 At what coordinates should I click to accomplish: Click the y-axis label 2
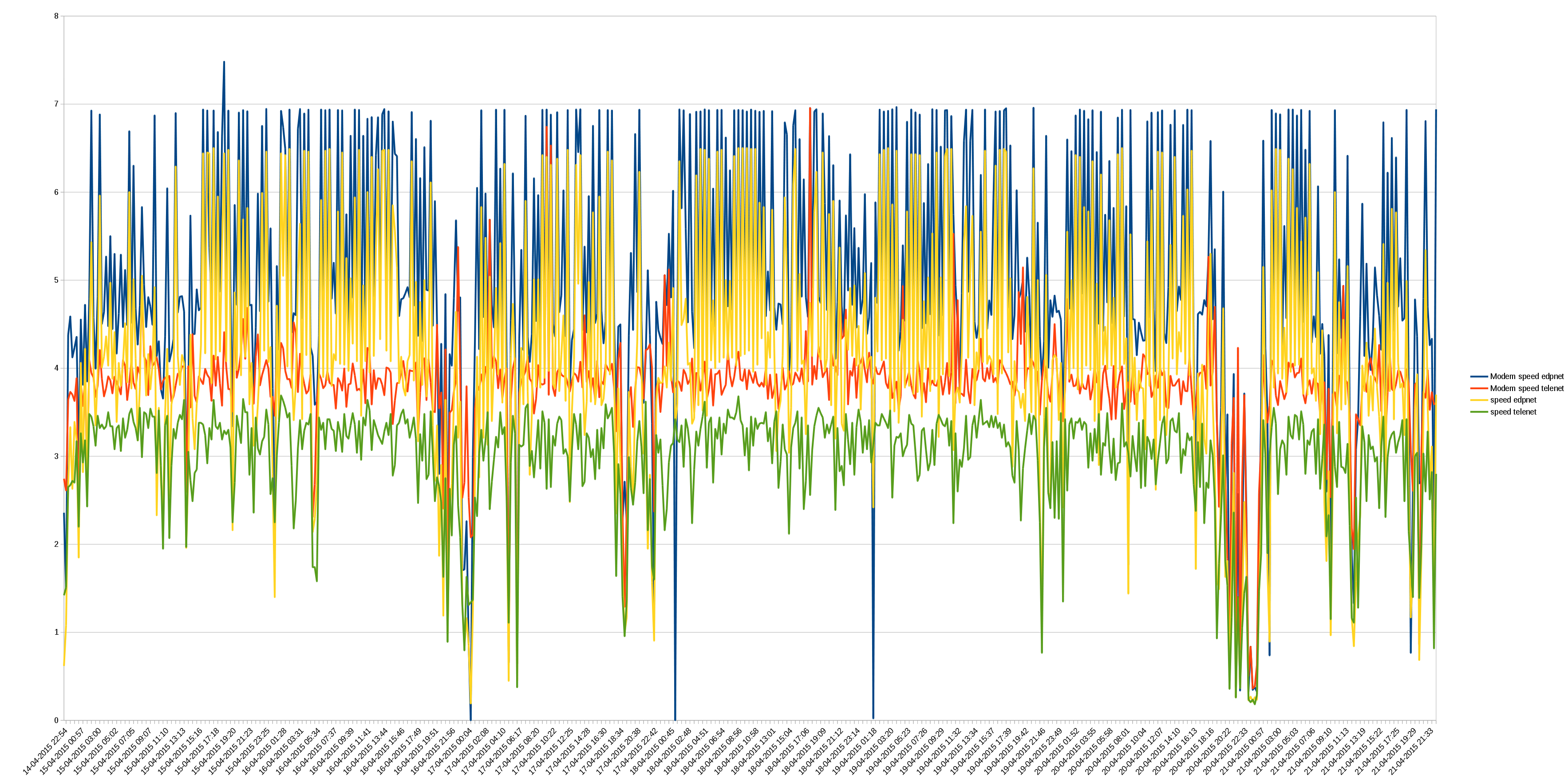click(x=57, y=544)
